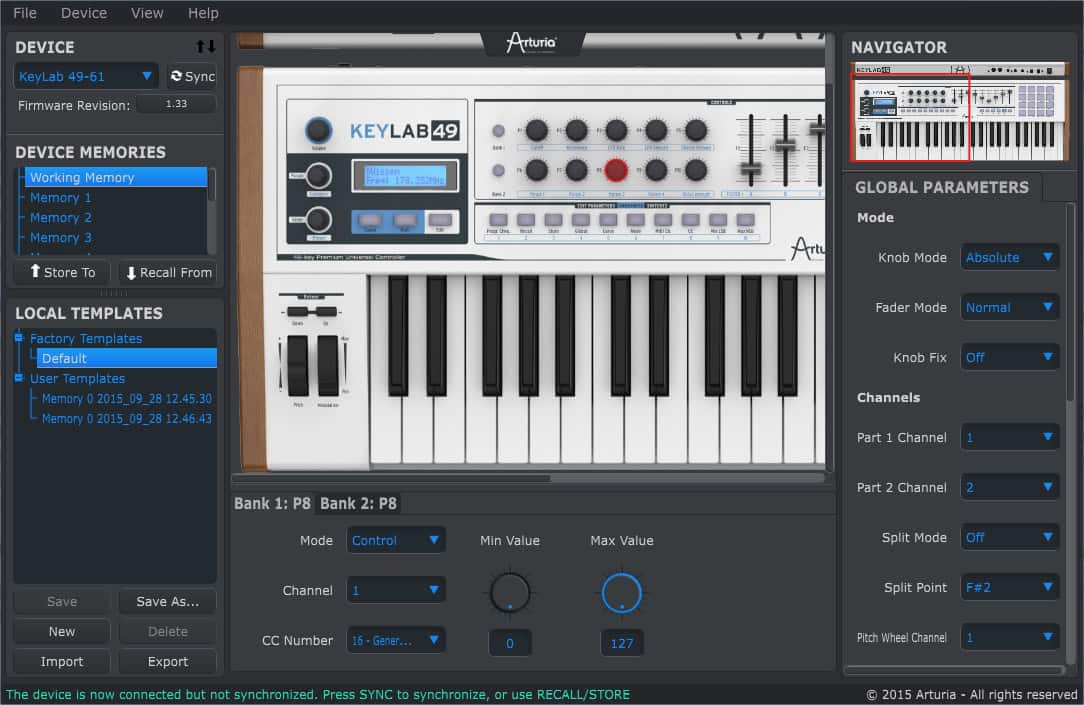
Task: Click the Sync button
Action: tap(192, 76)
